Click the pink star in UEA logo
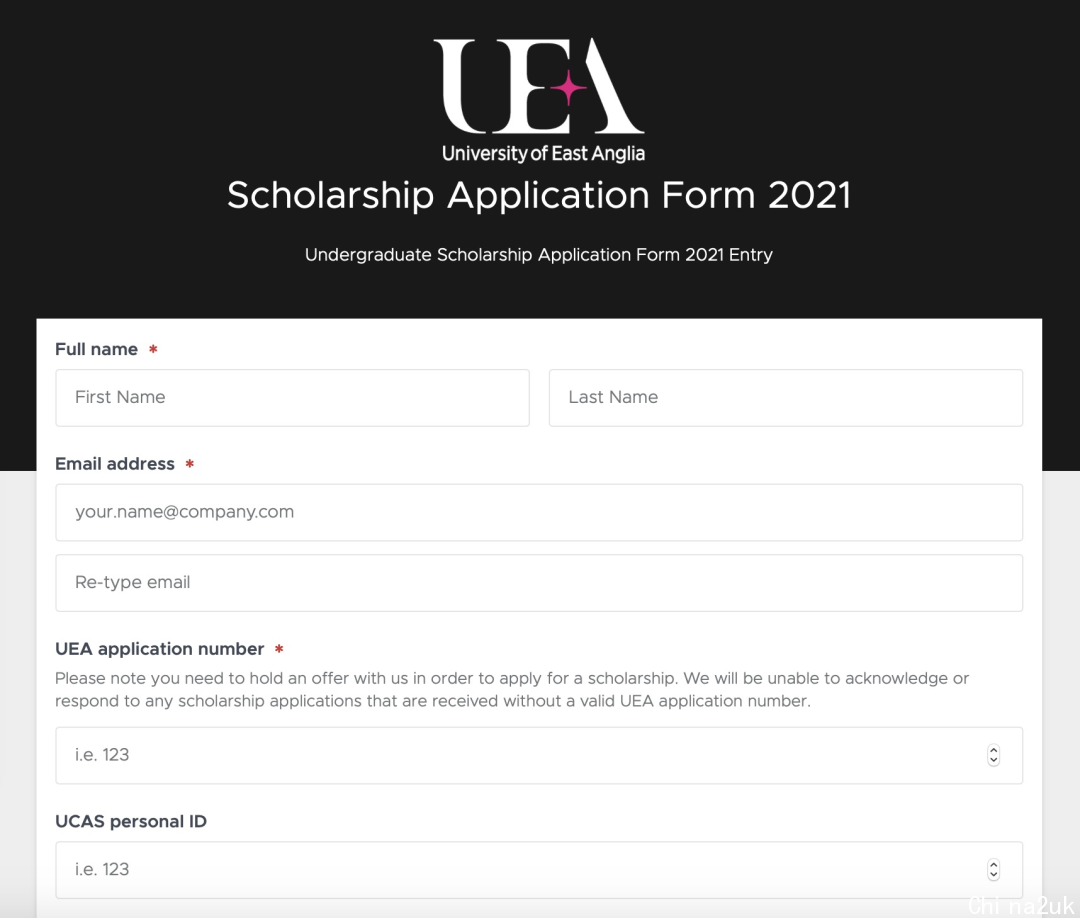1080x918 pixels. (569, 87)
